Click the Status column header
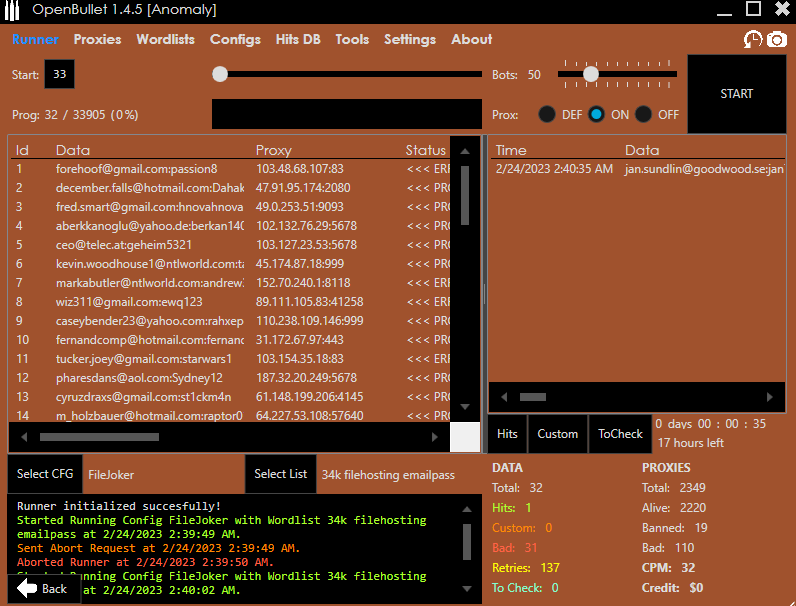Viewport: 796px width, 606px height. 425,150
